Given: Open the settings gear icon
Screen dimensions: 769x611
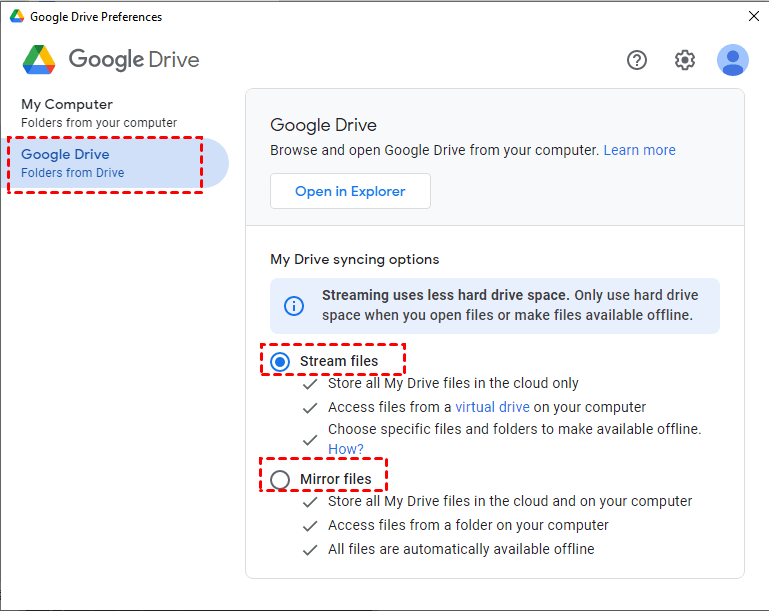Looking at the screenshot, I should tap(684, 60).
